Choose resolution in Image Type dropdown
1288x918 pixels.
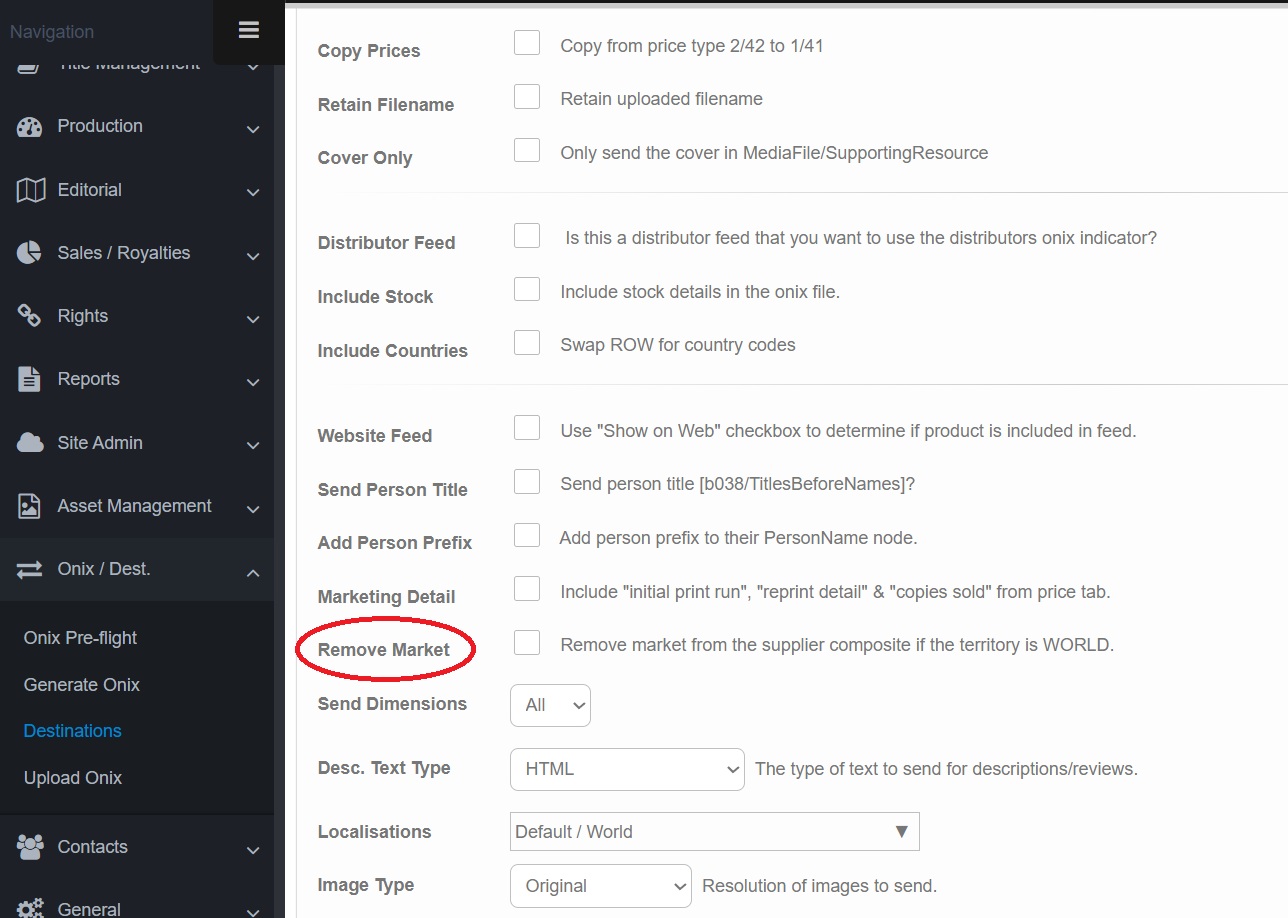[x=600, y=886]
